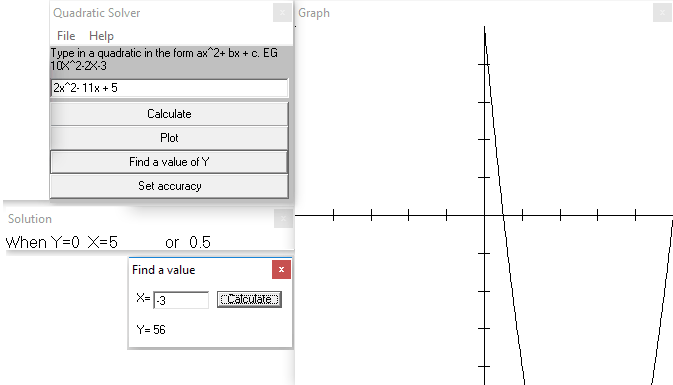Viewport: 673px width, 385px height.
Task: Click Calculate in the Find a value dialog
Action: pyautogui.click(x=249, y=299)
